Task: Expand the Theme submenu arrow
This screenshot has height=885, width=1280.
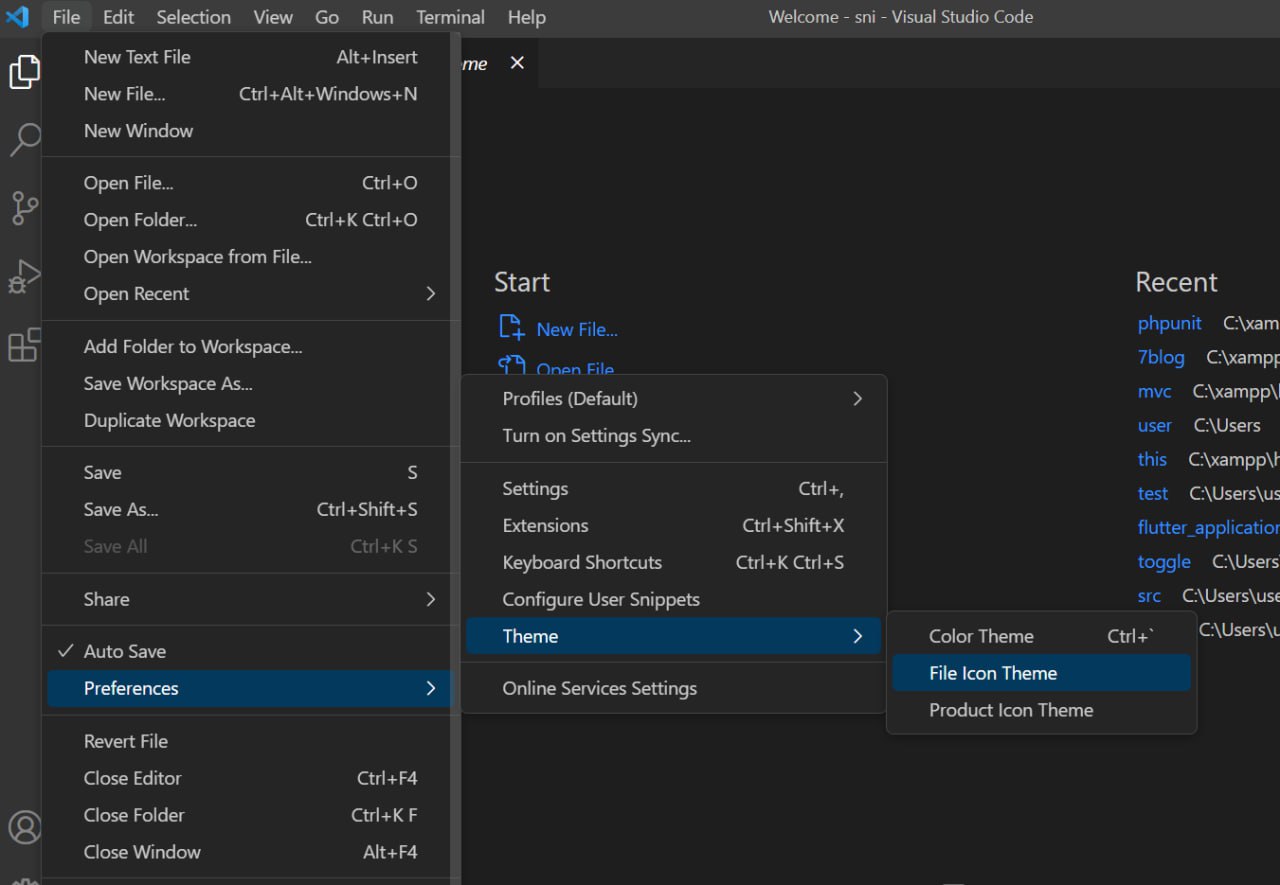Action: [x=857, y=636]
